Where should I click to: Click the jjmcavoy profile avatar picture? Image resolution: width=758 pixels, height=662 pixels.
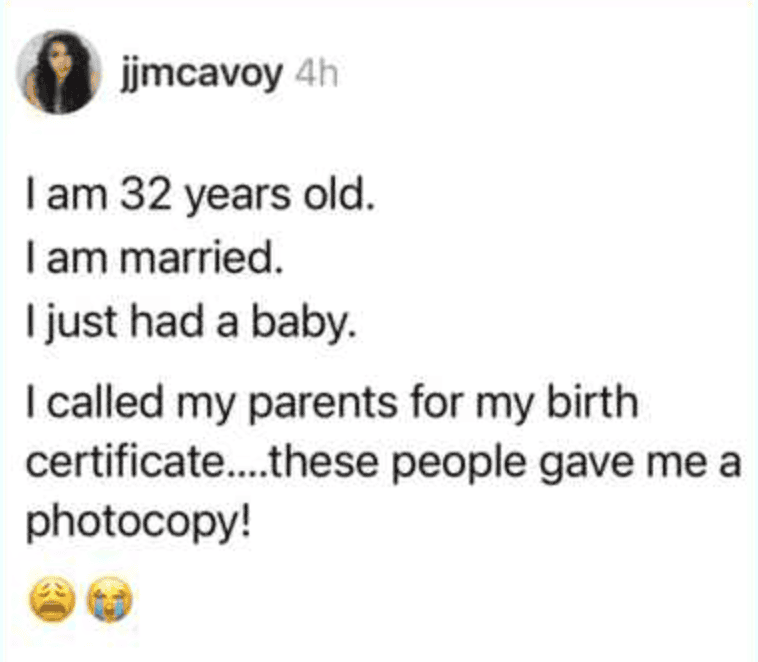click(x=60, y=74)
